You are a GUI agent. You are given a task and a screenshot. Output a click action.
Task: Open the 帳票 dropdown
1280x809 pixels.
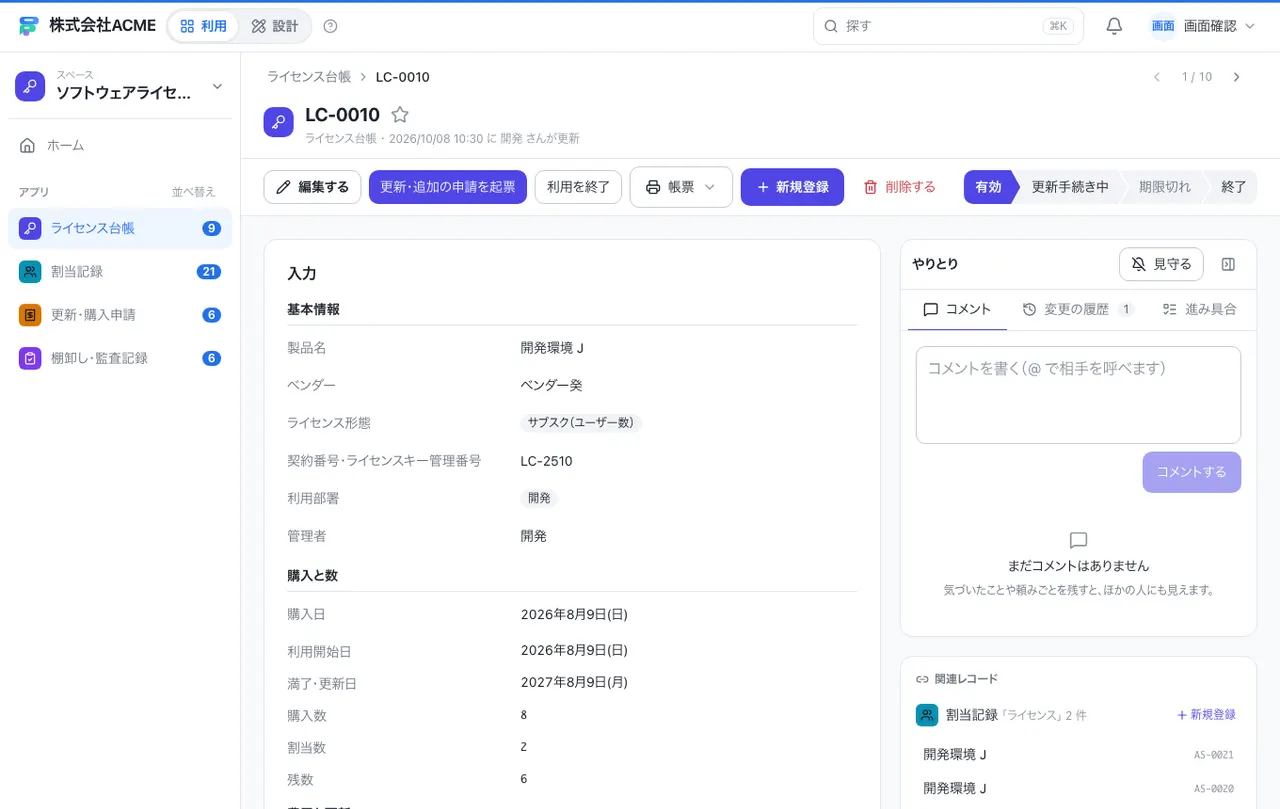(x=681, y=187)
